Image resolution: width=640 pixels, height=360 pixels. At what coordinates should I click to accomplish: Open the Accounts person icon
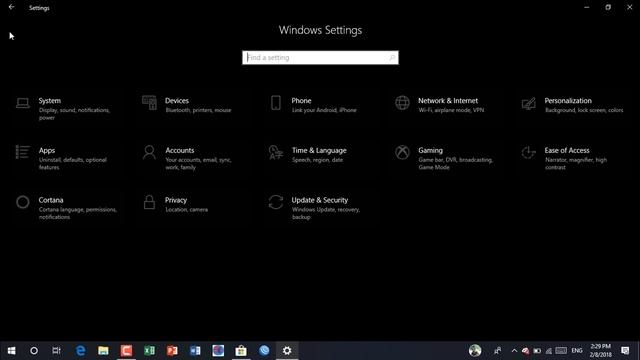click(149, 152)
